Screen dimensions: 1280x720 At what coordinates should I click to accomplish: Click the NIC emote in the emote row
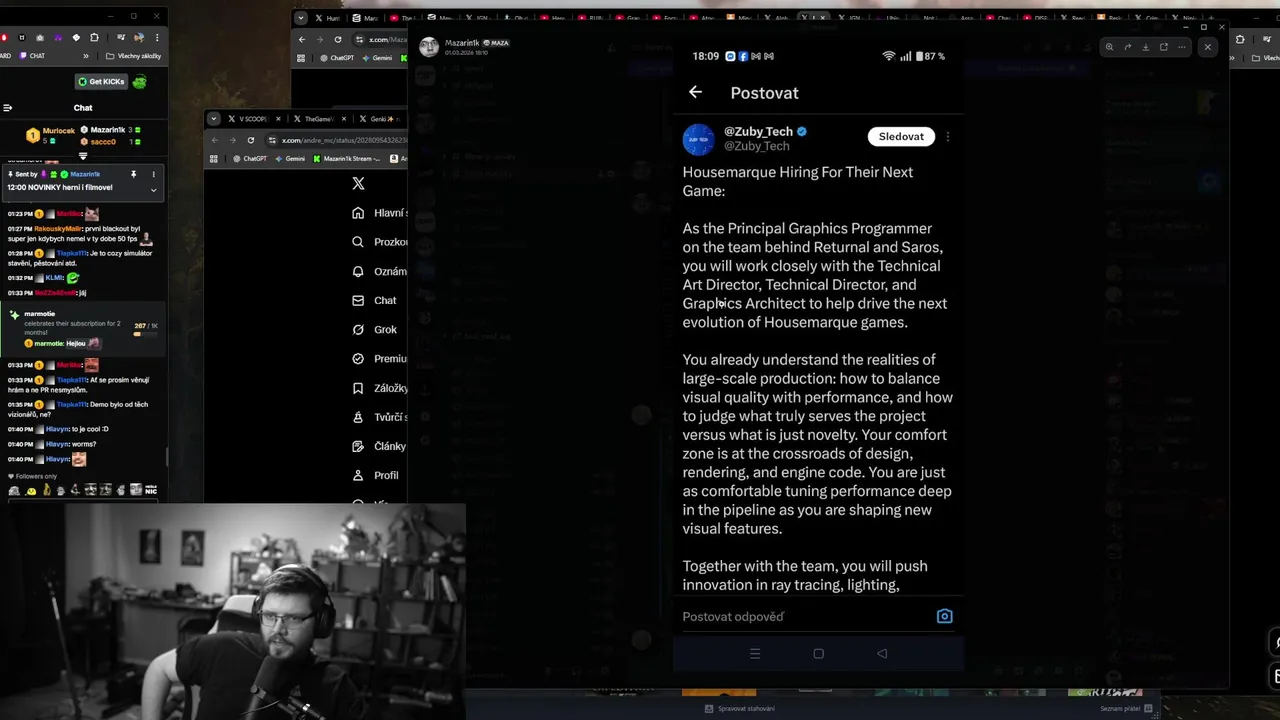point(151,490)
